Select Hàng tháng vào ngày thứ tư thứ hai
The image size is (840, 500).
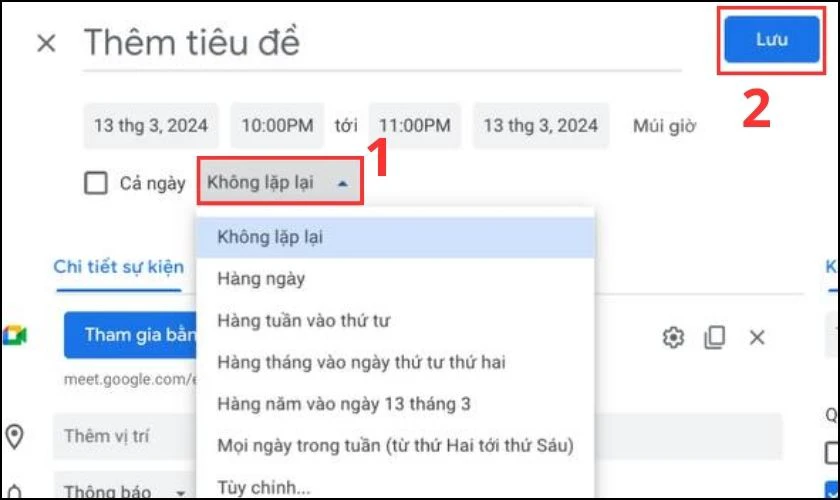point(395,362)
